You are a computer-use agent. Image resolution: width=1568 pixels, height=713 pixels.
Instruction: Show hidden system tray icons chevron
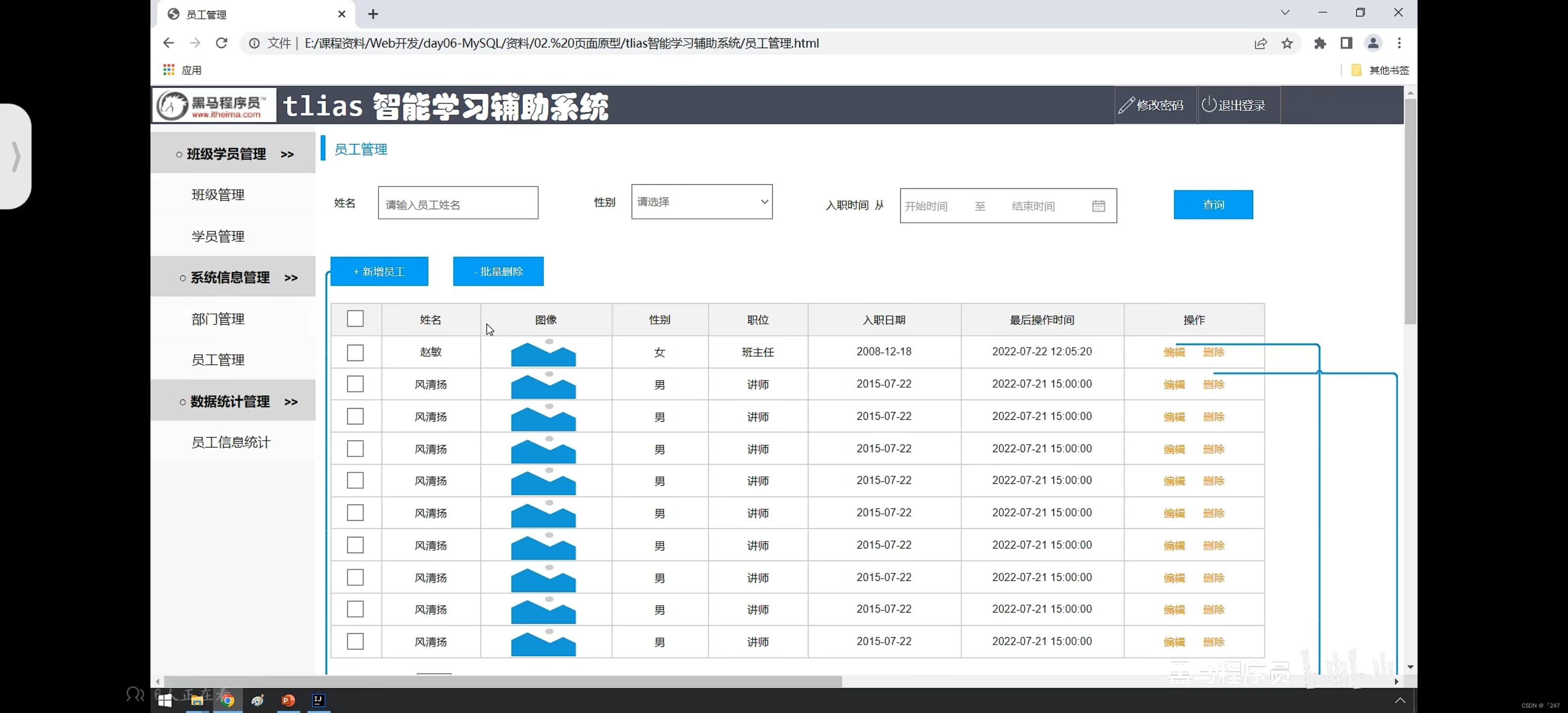pyautogui.click(x=1400, y=700)
